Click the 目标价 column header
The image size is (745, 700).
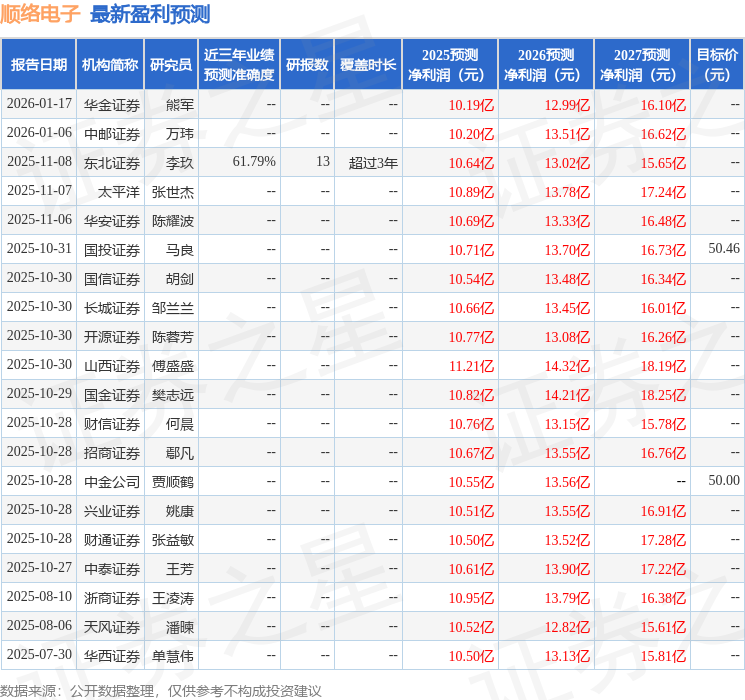[717, 65]
